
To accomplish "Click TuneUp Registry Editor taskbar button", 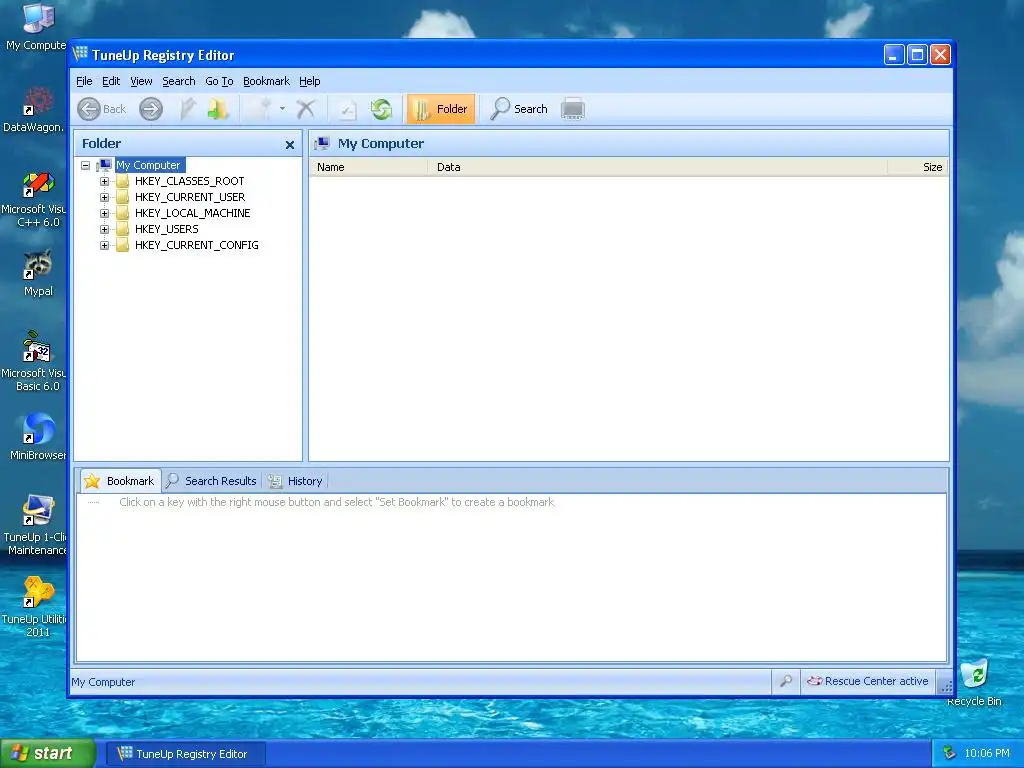I will pyautogui.click(x=185, y=754).
